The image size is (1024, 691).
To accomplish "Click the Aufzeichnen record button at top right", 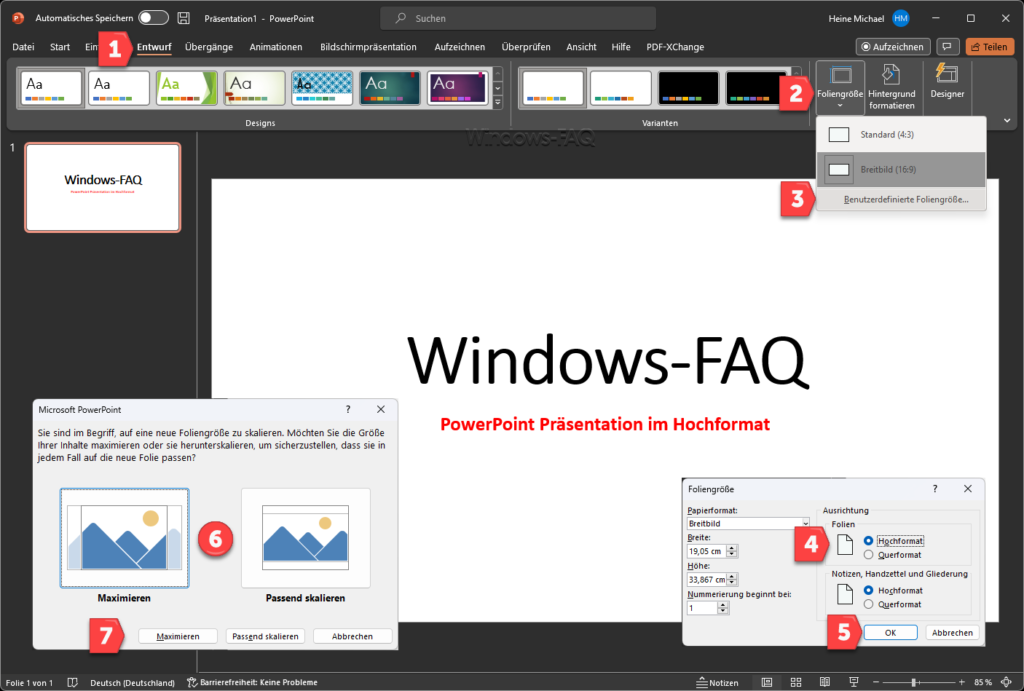I will pyautogui.click(x=893, y=46).
